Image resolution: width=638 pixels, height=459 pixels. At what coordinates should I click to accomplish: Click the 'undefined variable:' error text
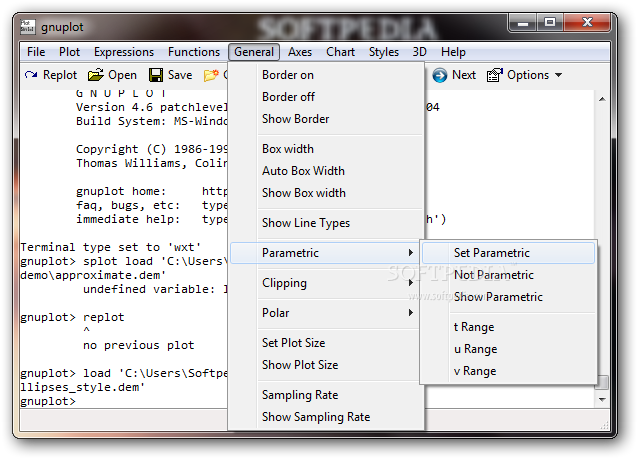tap(149, 289)
